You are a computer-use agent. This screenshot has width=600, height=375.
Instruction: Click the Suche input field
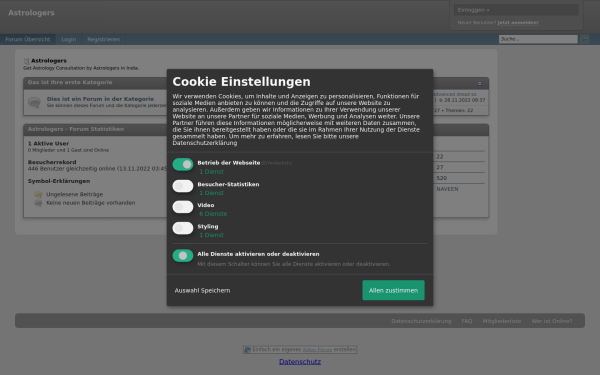click(x=538, y=39)
